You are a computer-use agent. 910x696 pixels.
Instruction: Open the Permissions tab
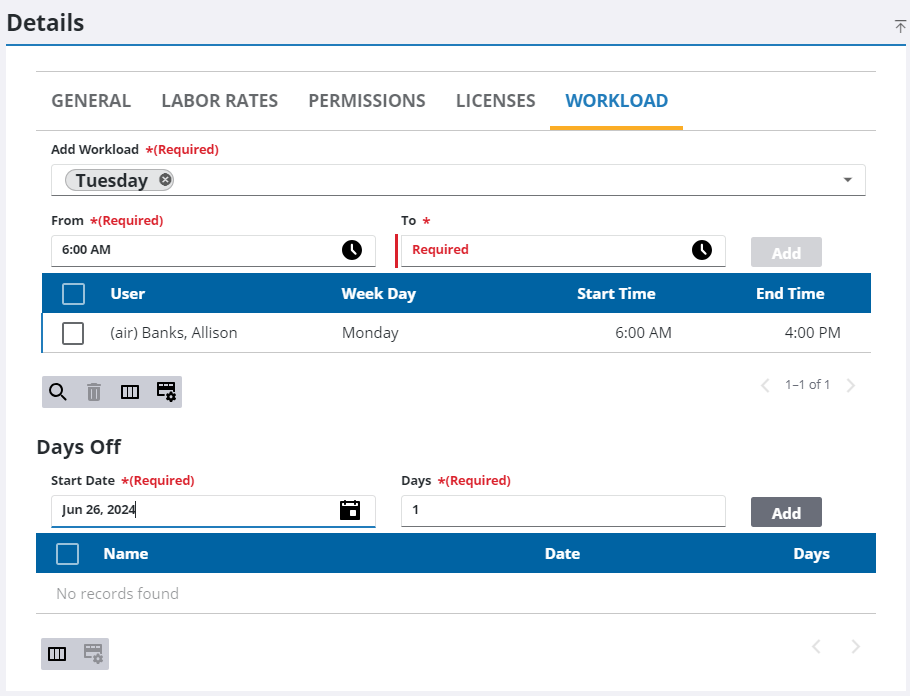[x=366, y=101]
